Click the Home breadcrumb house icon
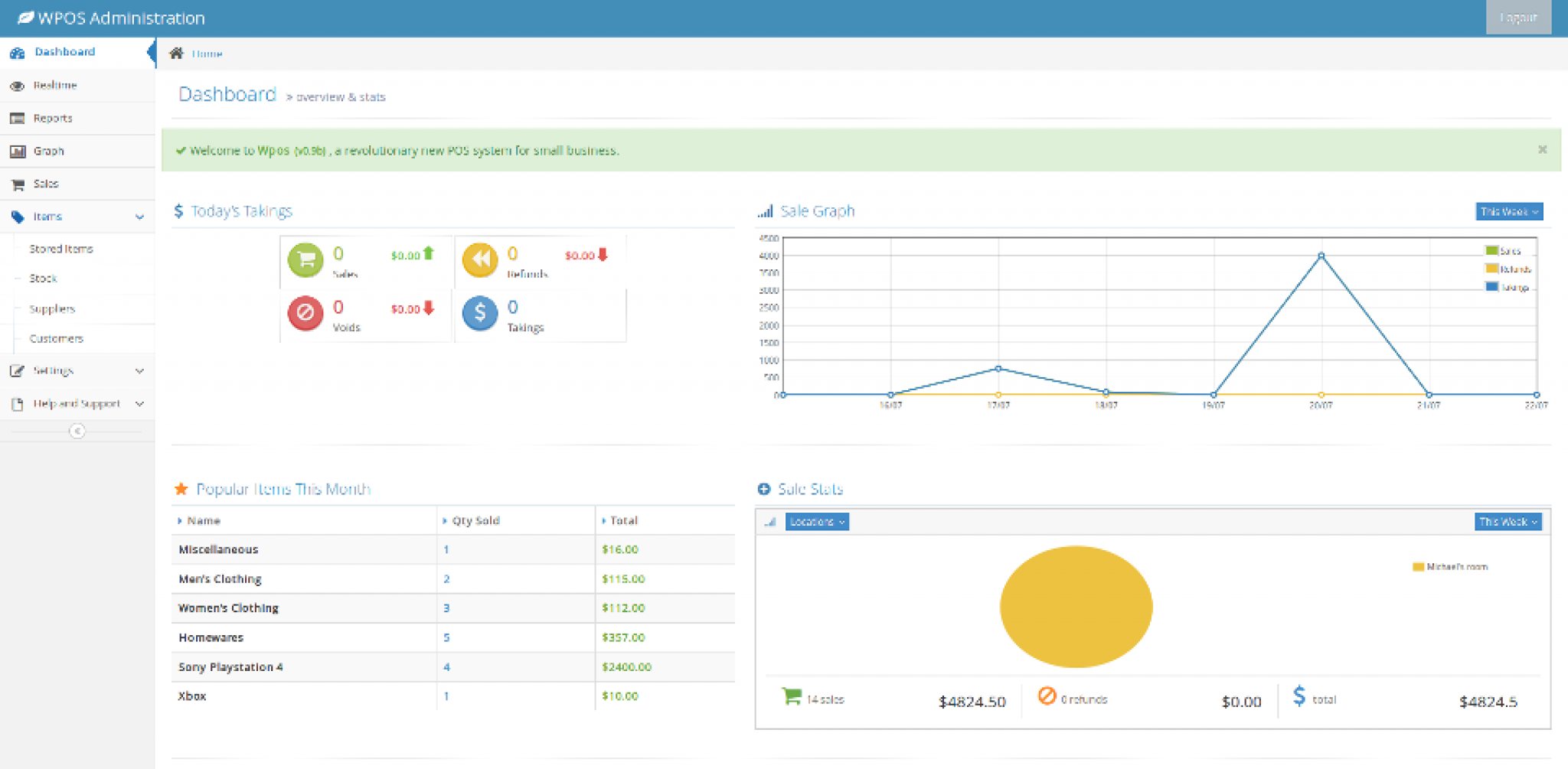This screenshot has height=769, width=1568. (x=176, y=53)
